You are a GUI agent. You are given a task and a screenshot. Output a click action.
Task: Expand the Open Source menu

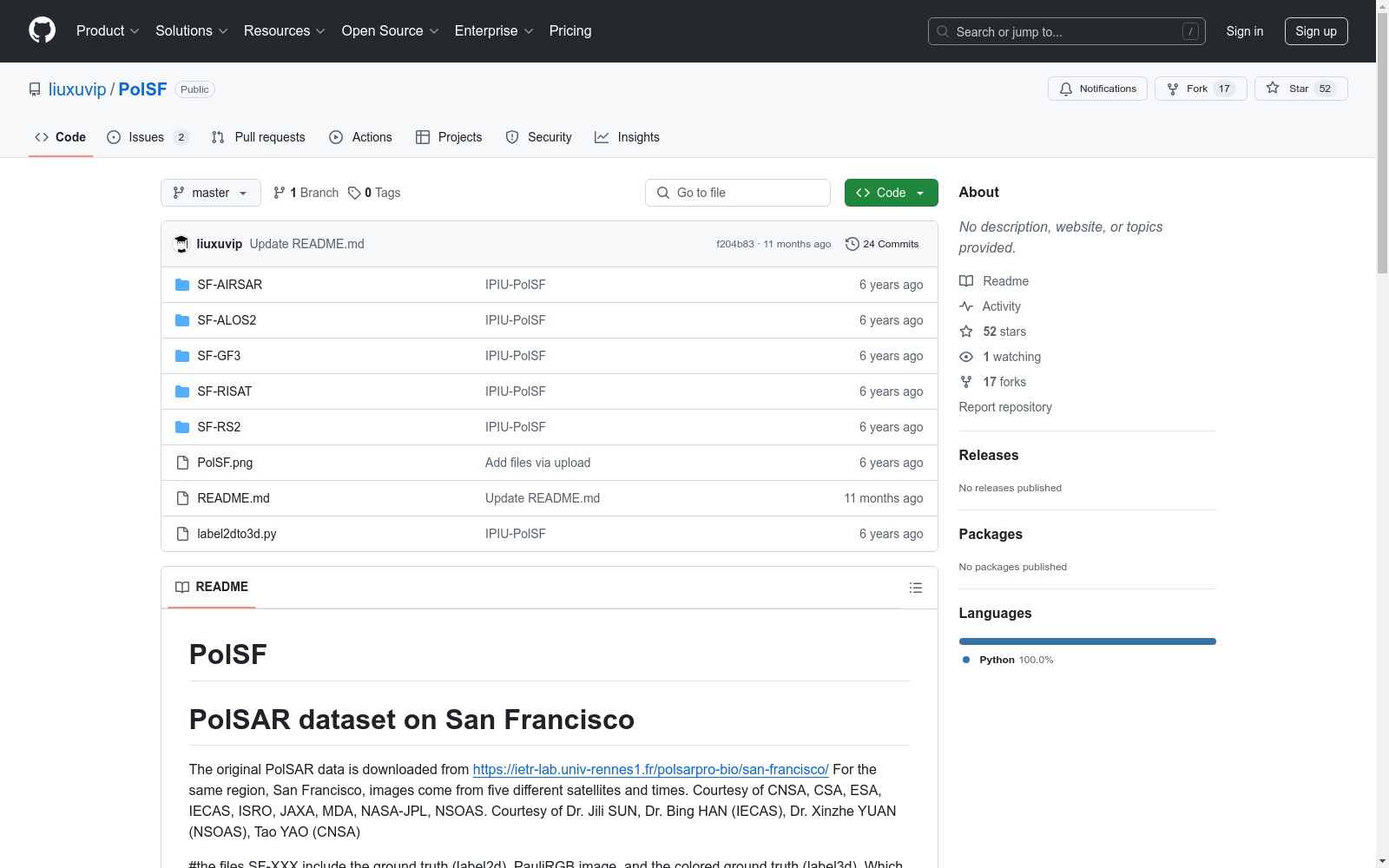pyautogui.click(x=391, y=30)
